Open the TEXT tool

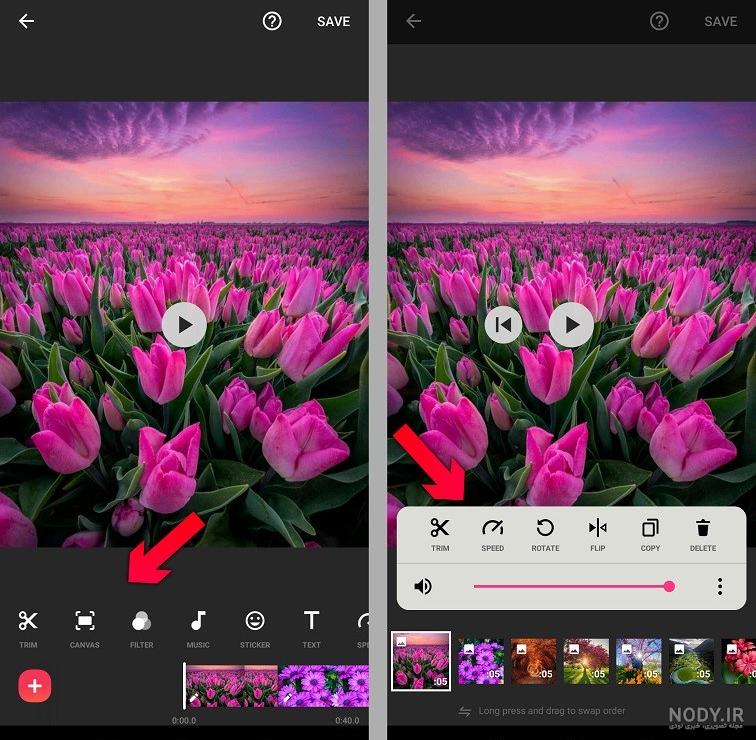coord(311,628)
